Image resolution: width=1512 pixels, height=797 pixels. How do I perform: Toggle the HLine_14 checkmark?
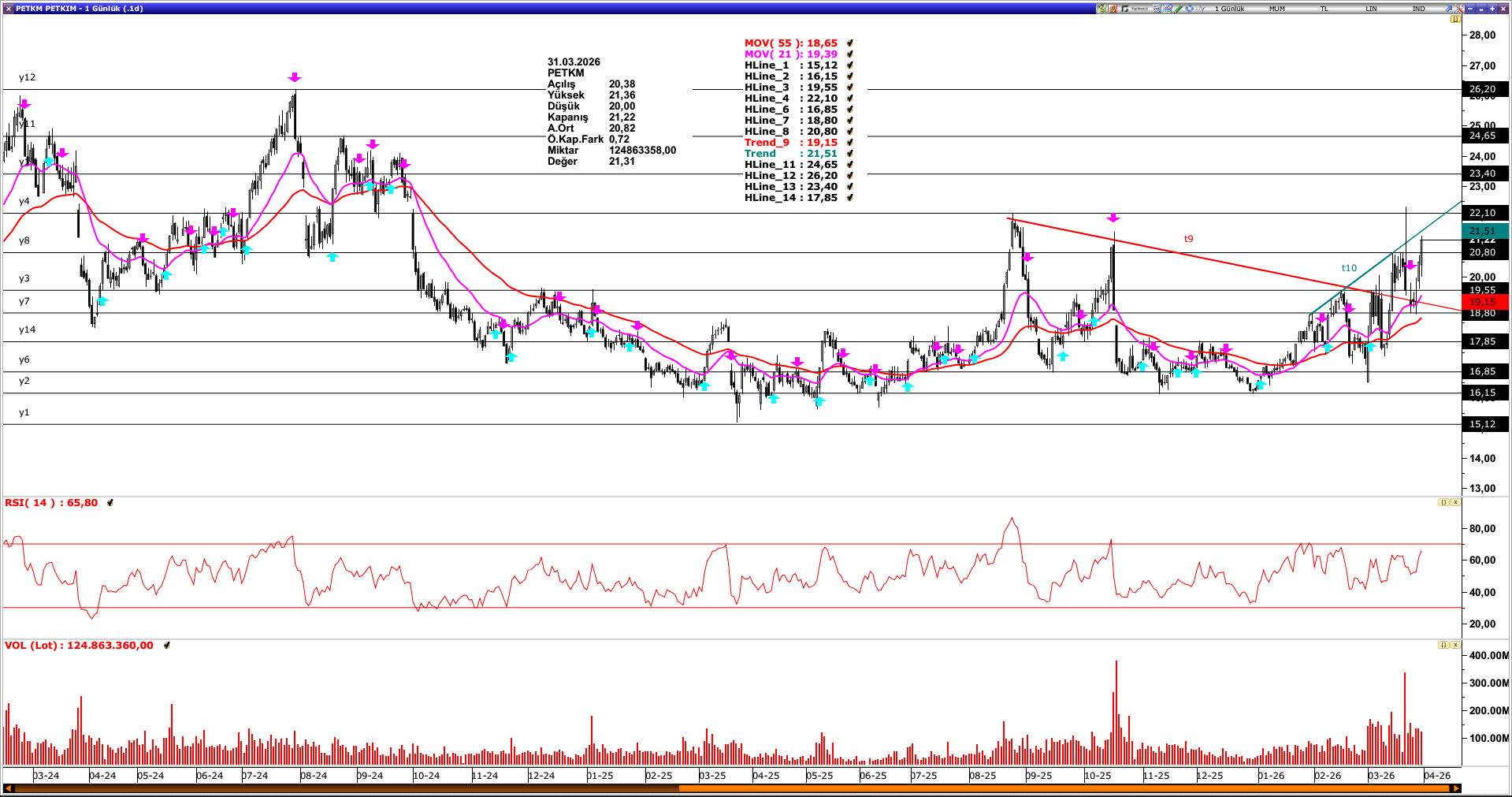(850, 198)
